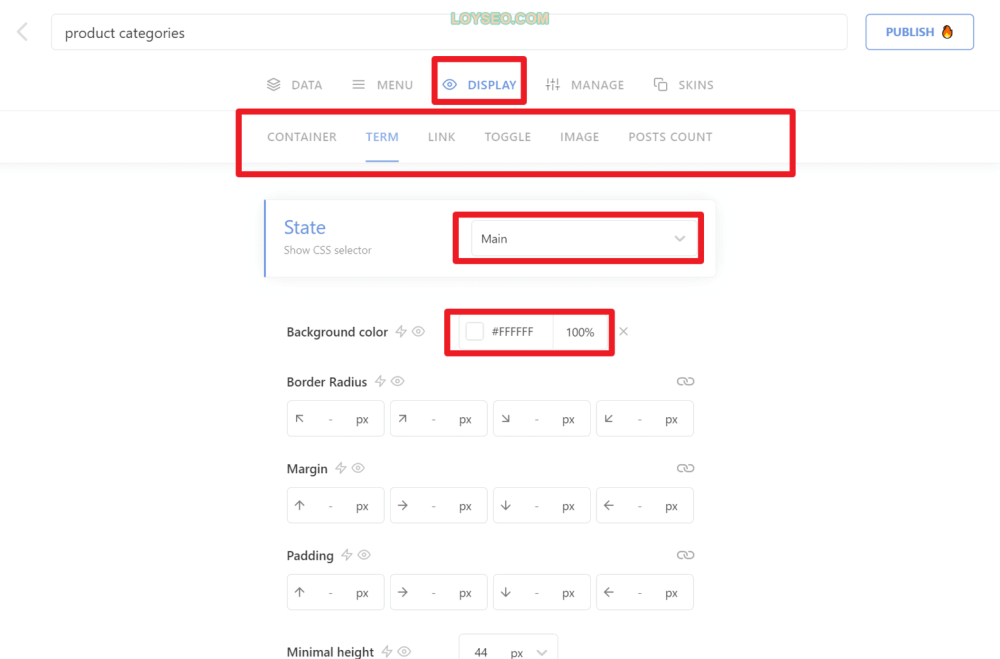Edit the right margin field
This screenshot has height=659, width=1000.
pos(439,505)
